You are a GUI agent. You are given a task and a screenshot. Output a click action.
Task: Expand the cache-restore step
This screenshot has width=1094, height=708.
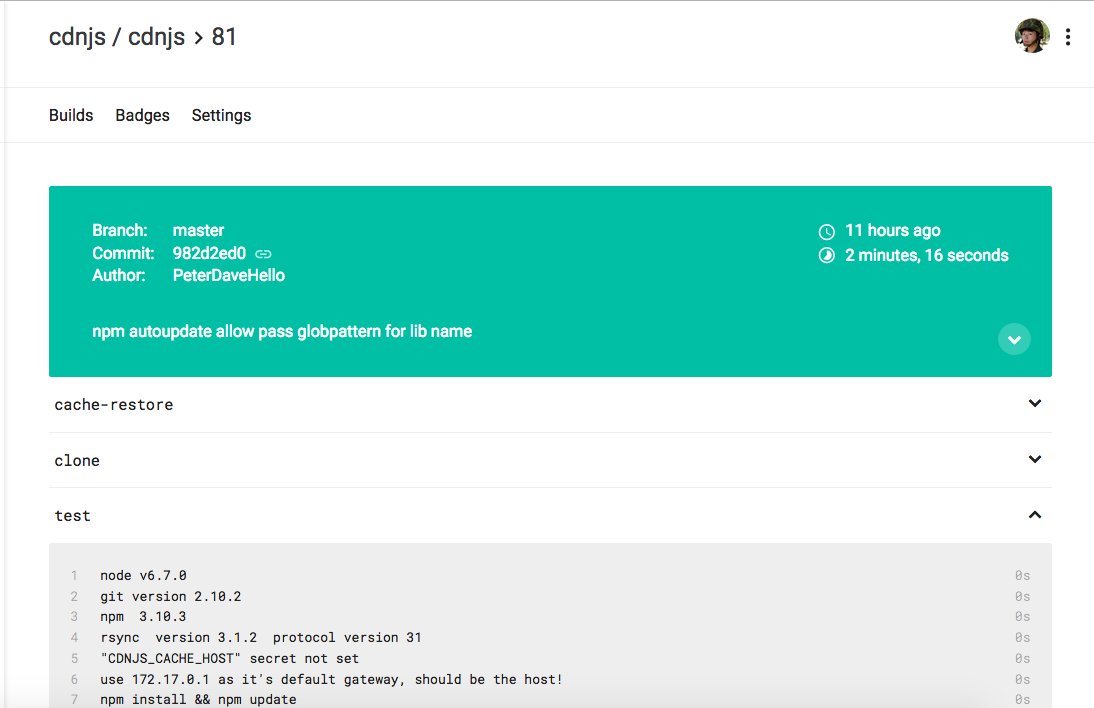1035,403
